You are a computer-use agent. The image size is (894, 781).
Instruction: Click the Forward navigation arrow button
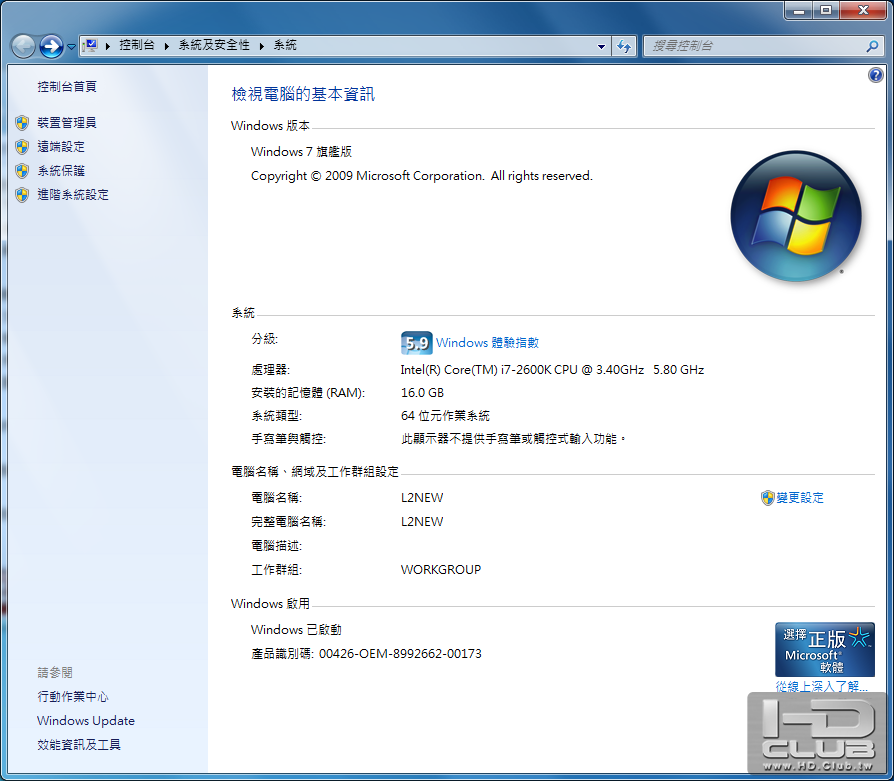tap(51, 46)
